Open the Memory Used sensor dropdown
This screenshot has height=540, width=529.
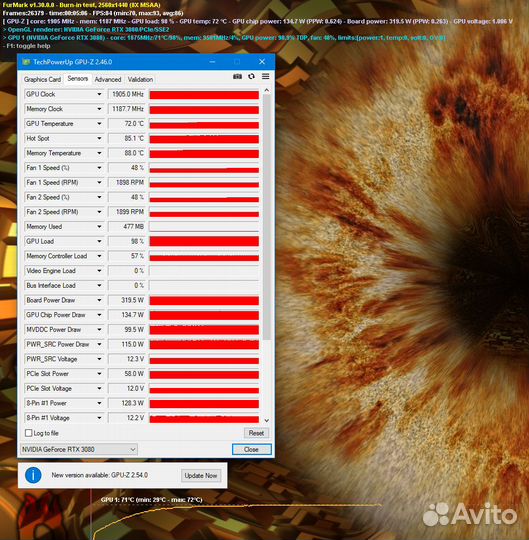pos(99,227)
